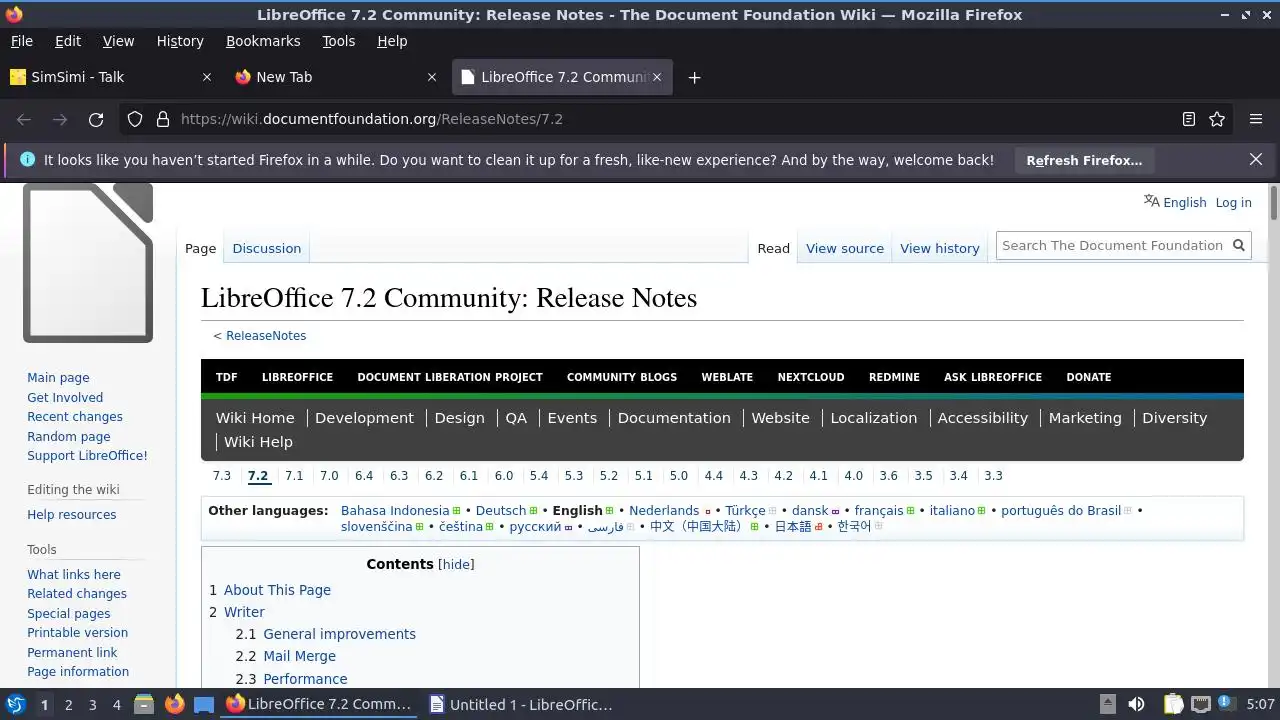
Task: Click the Refresh Firefox… button
Action: 1084,160
